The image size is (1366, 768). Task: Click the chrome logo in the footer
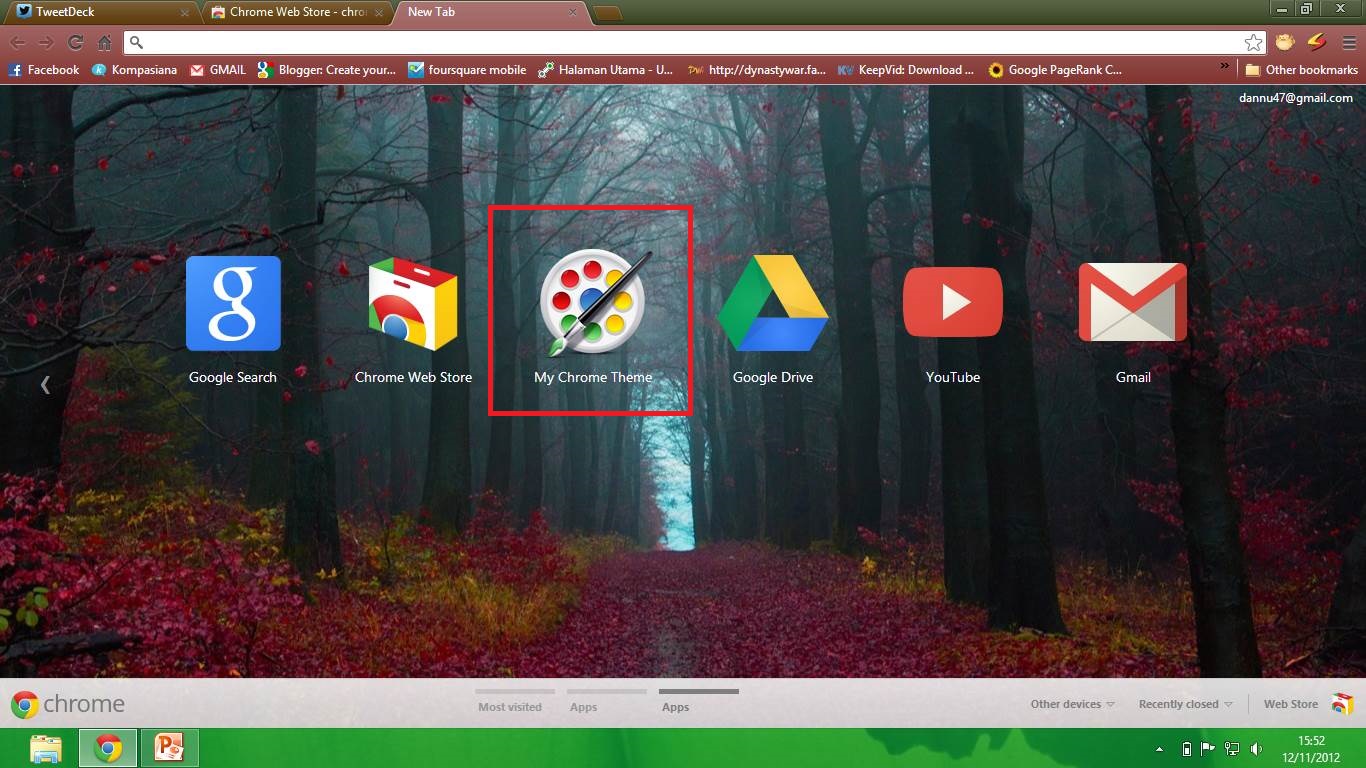tap(68, 704)
